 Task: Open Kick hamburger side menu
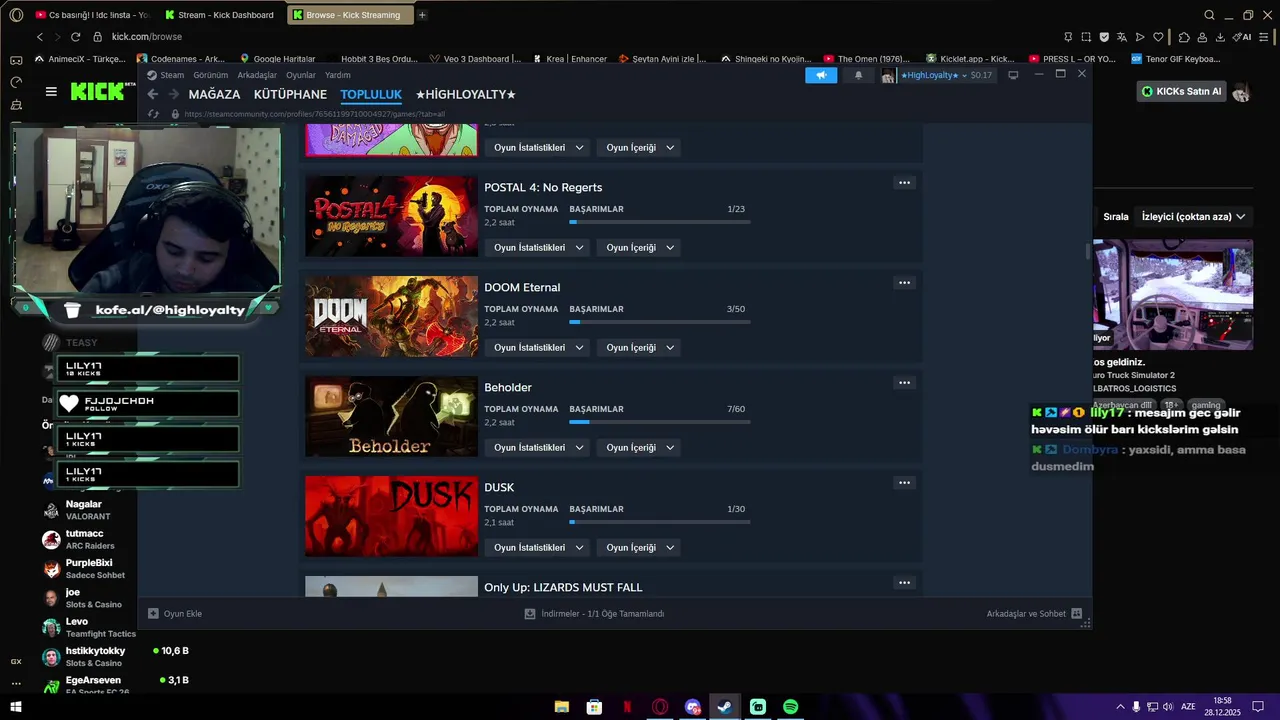click(51, 91)
